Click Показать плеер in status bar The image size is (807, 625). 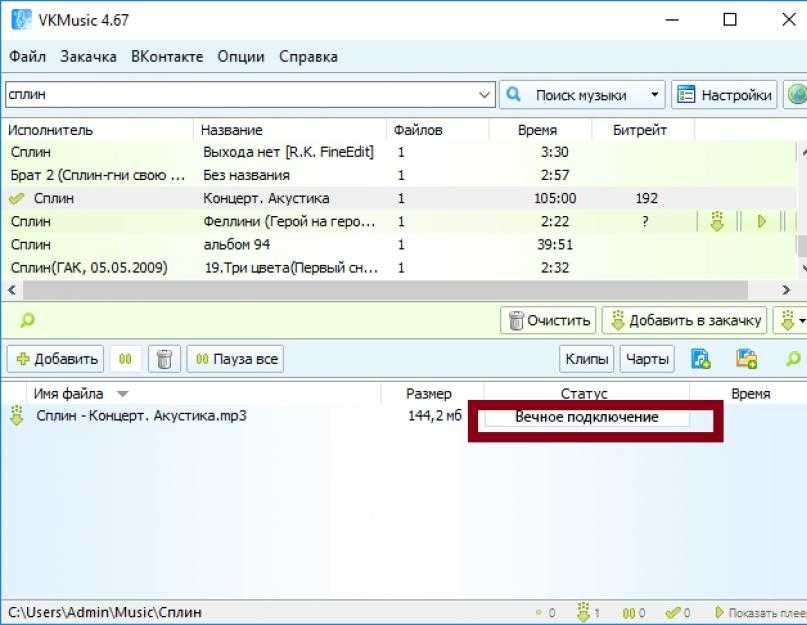click(761, 613)
